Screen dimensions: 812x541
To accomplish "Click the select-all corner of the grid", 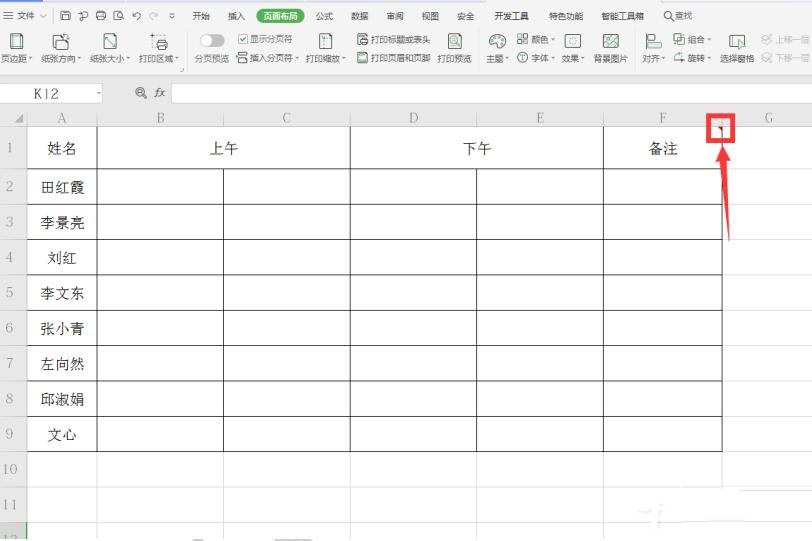I will click(x=19, y=119).
